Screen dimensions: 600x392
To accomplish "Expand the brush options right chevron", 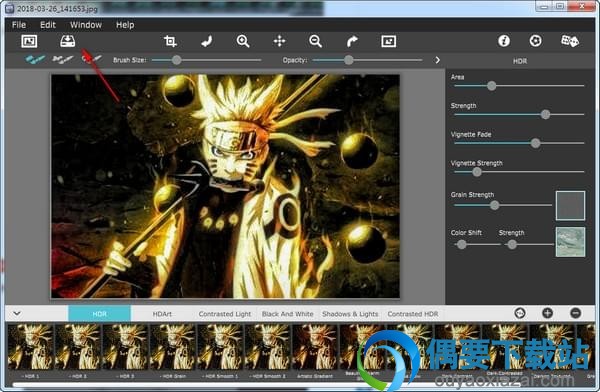I will pyautogui.click(x=437, y=60).
